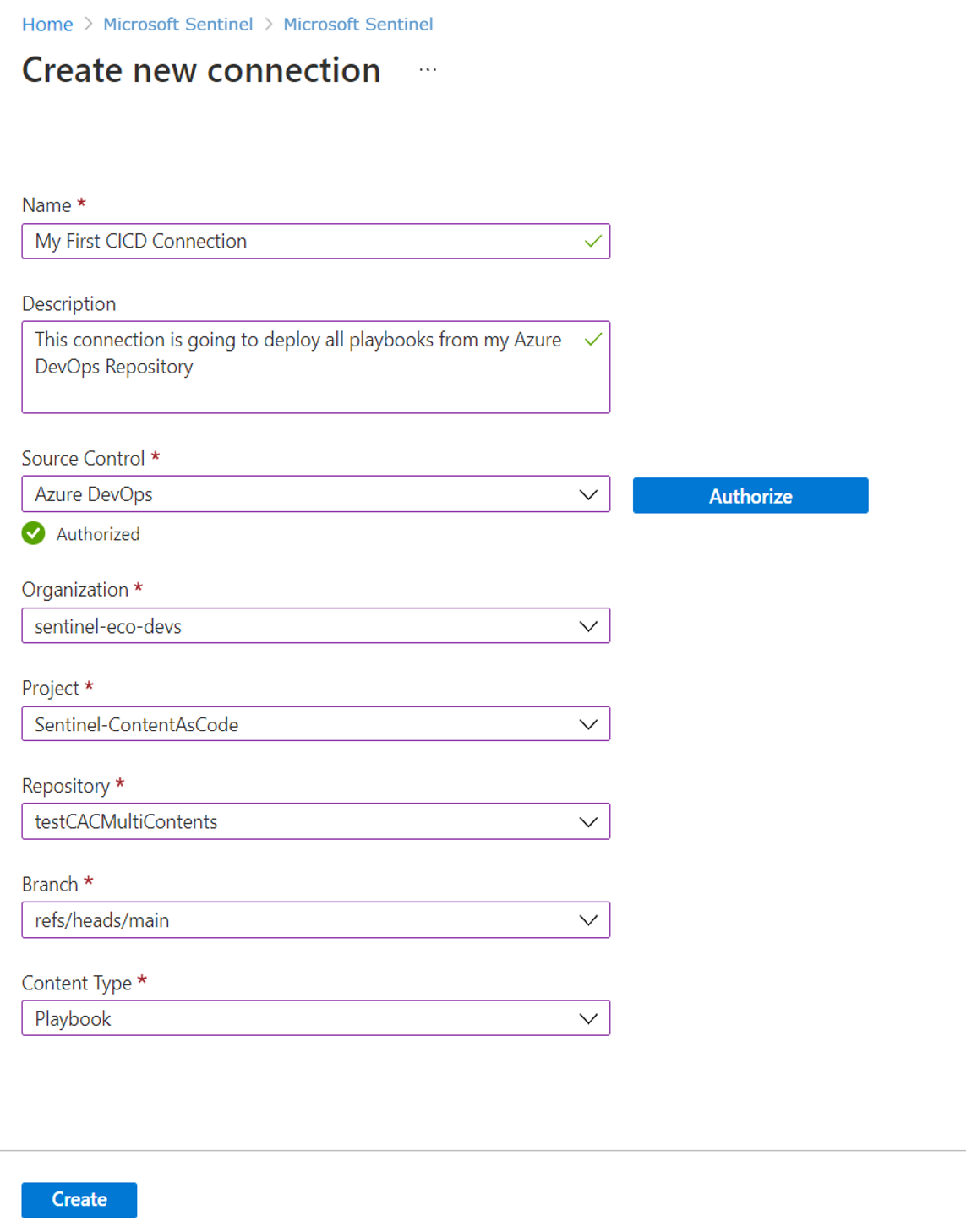Click the green Authorized checkmark icon
The image size is (966, 1232).
[32, 533]
